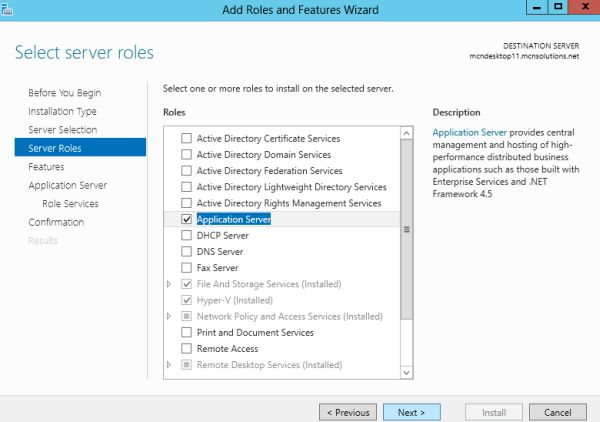Expand File And Storage Services node
This screenshot has width=600, height=422.
click(x=168, y=285)
